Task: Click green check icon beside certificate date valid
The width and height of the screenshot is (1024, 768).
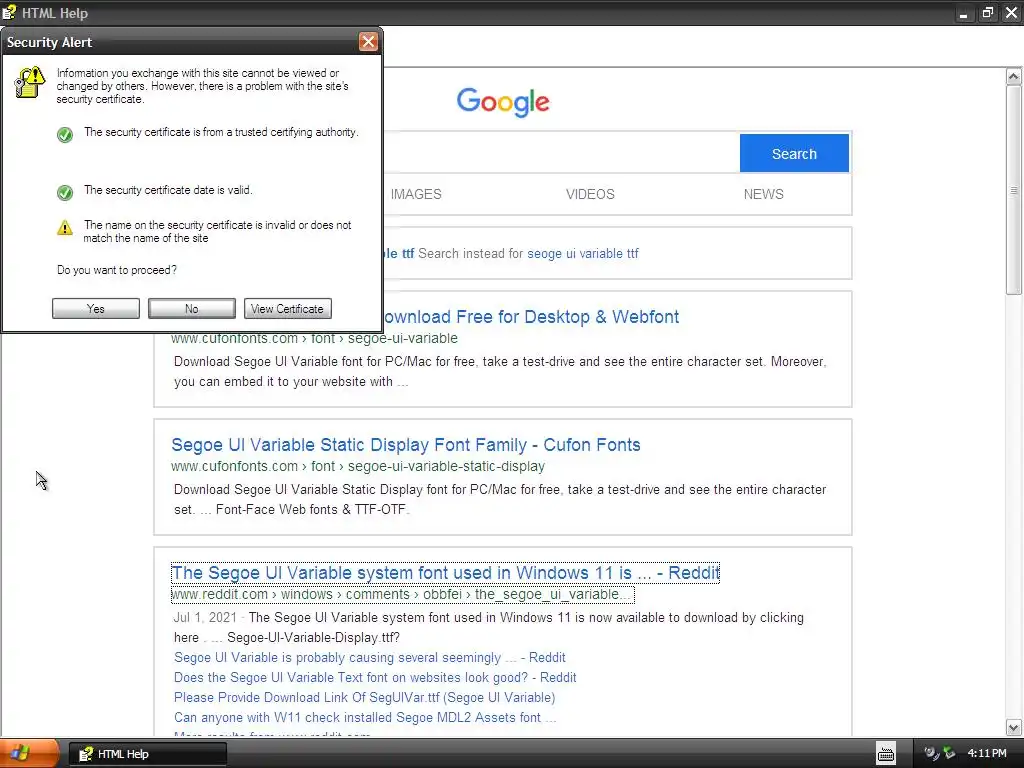Action: (x=65, y=193)
